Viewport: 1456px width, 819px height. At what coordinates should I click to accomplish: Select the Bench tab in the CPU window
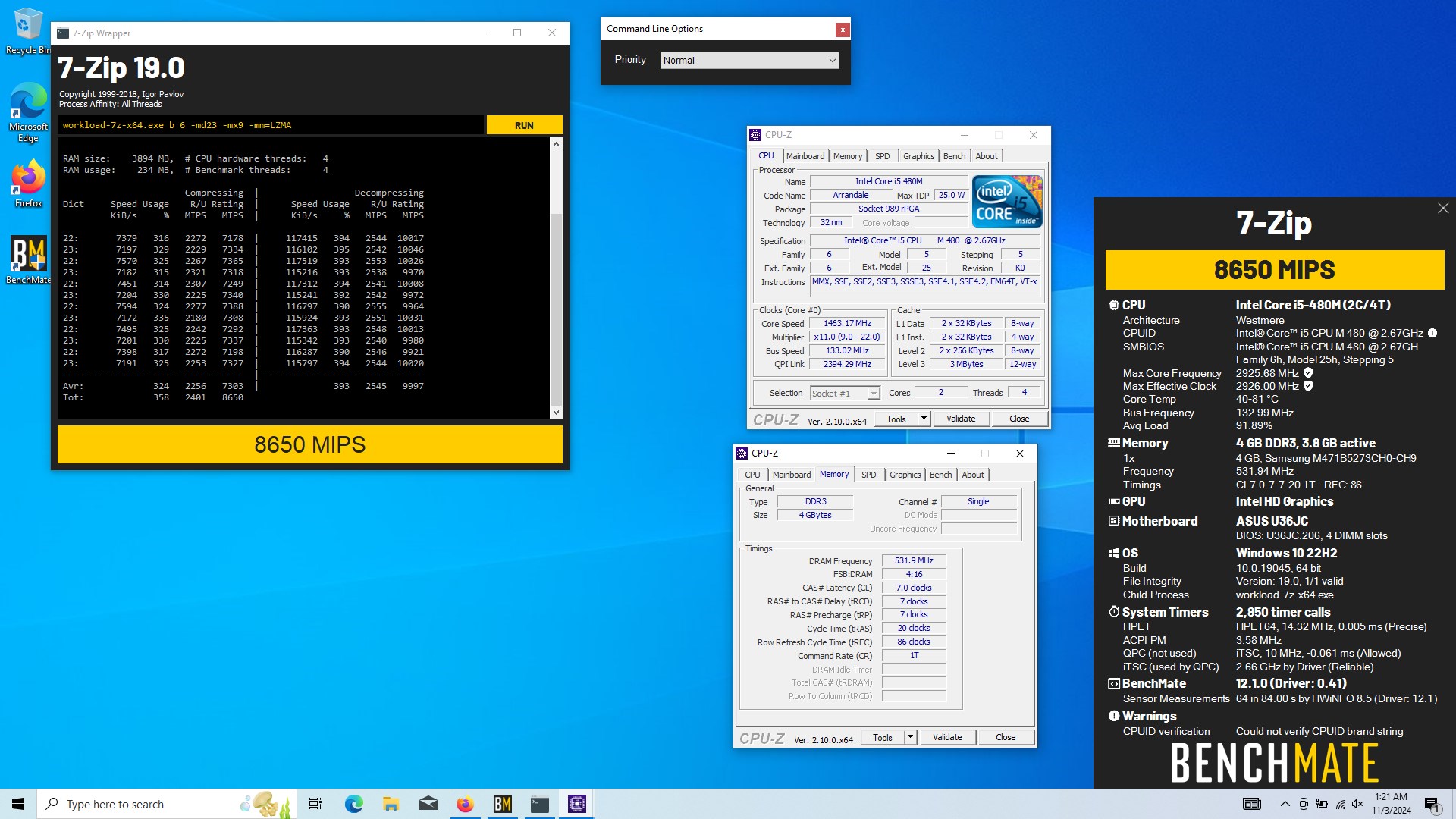[954, 156]
